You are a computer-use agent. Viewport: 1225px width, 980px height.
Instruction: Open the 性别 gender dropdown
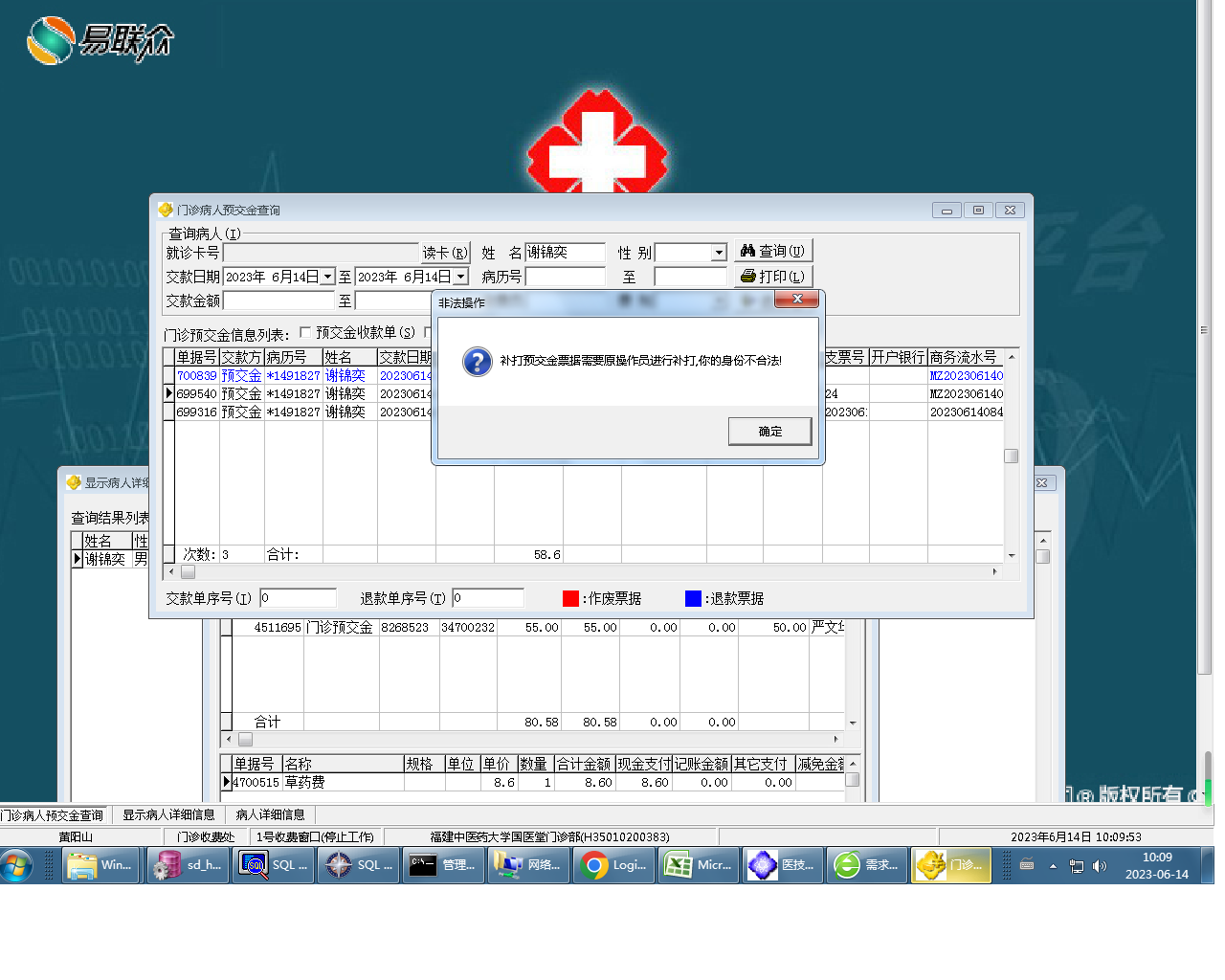click(x=719, y=253)
